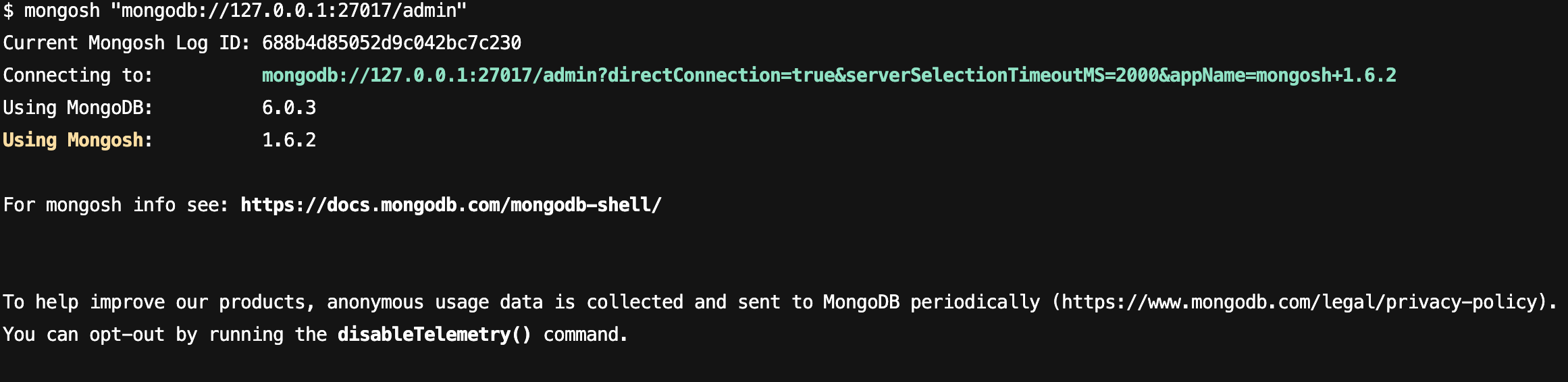
Task: Click the yellow "Using Mongosh" label
Action: [x=73, y=140]
